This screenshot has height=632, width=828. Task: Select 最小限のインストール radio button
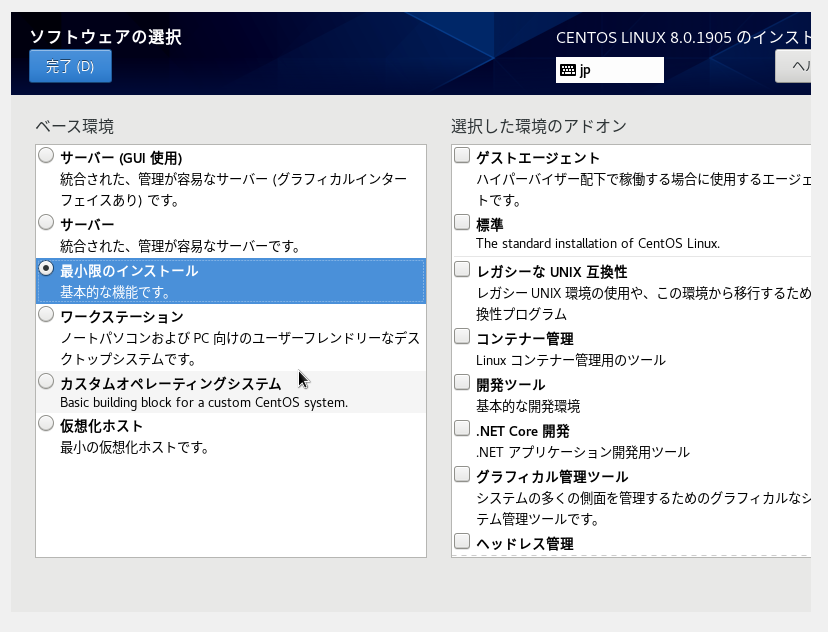point(46,268)
